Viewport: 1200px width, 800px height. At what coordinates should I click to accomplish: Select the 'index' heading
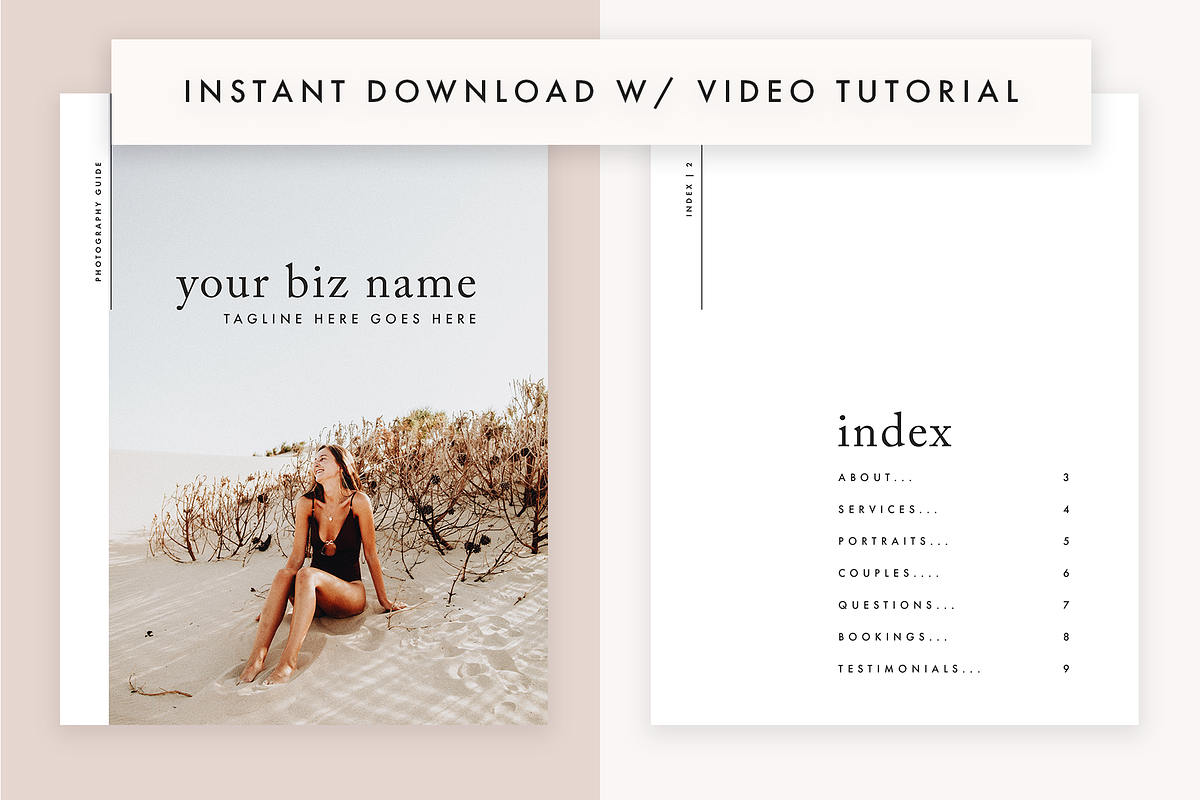pyautogui.click(x=894, y=431)
